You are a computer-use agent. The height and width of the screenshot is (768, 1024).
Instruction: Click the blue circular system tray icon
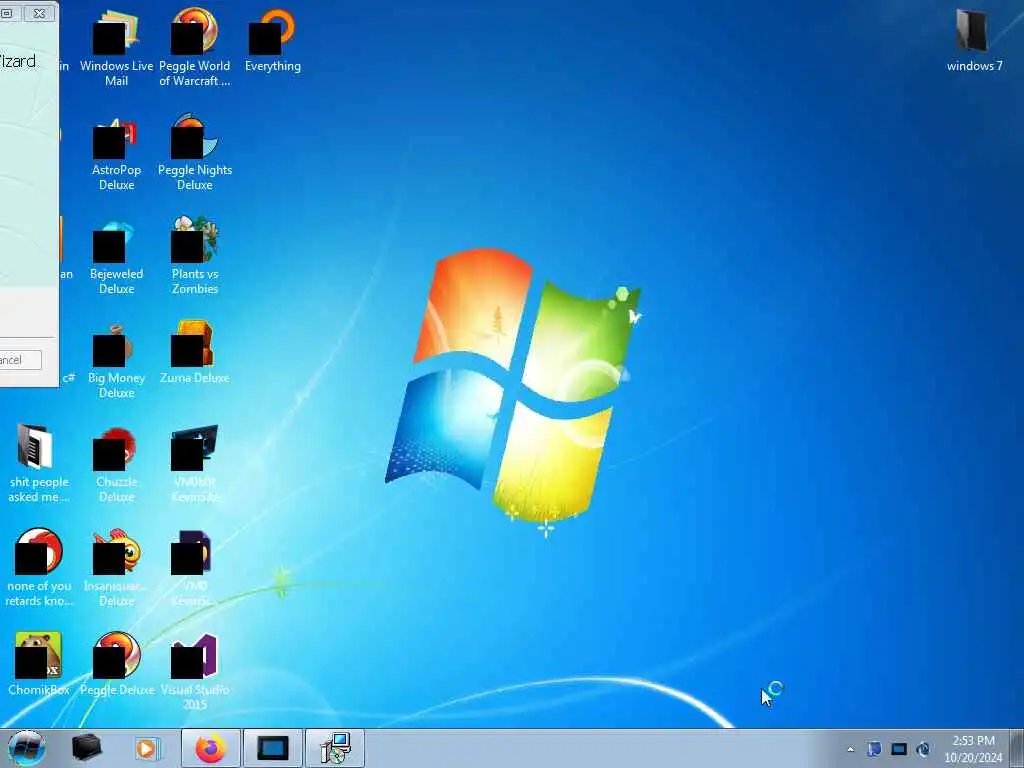click(923, 749)
